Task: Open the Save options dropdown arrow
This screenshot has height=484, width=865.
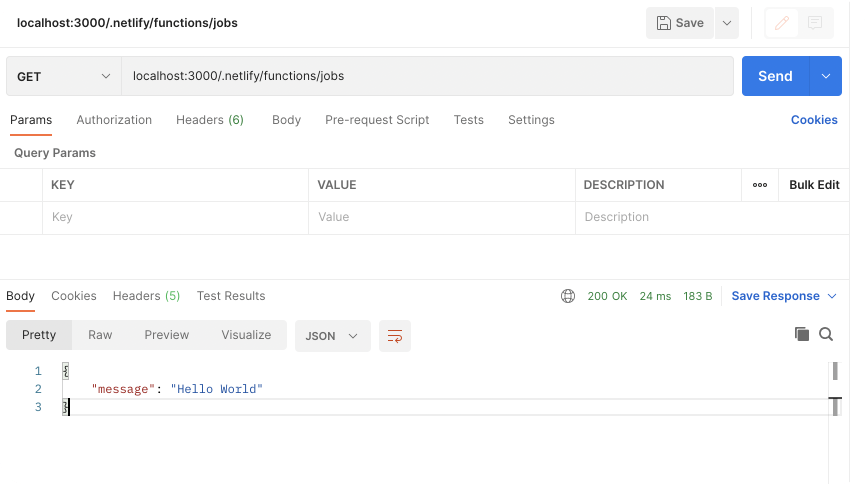Action: (x=727, y=23)
